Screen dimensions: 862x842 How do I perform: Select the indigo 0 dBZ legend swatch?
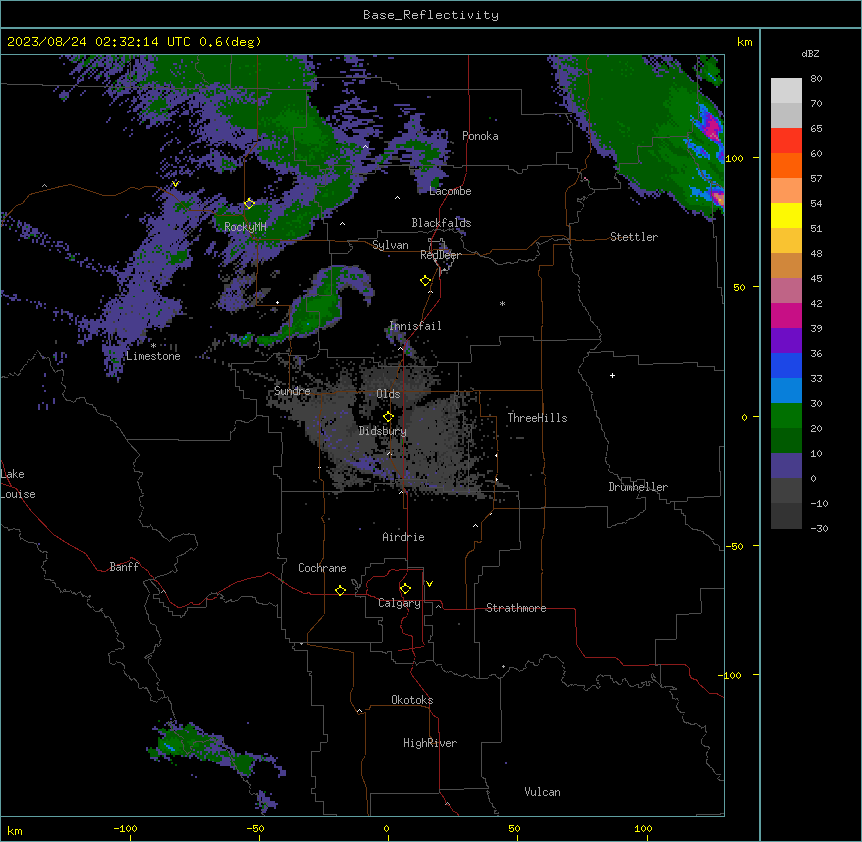click(x=786, y=466)
